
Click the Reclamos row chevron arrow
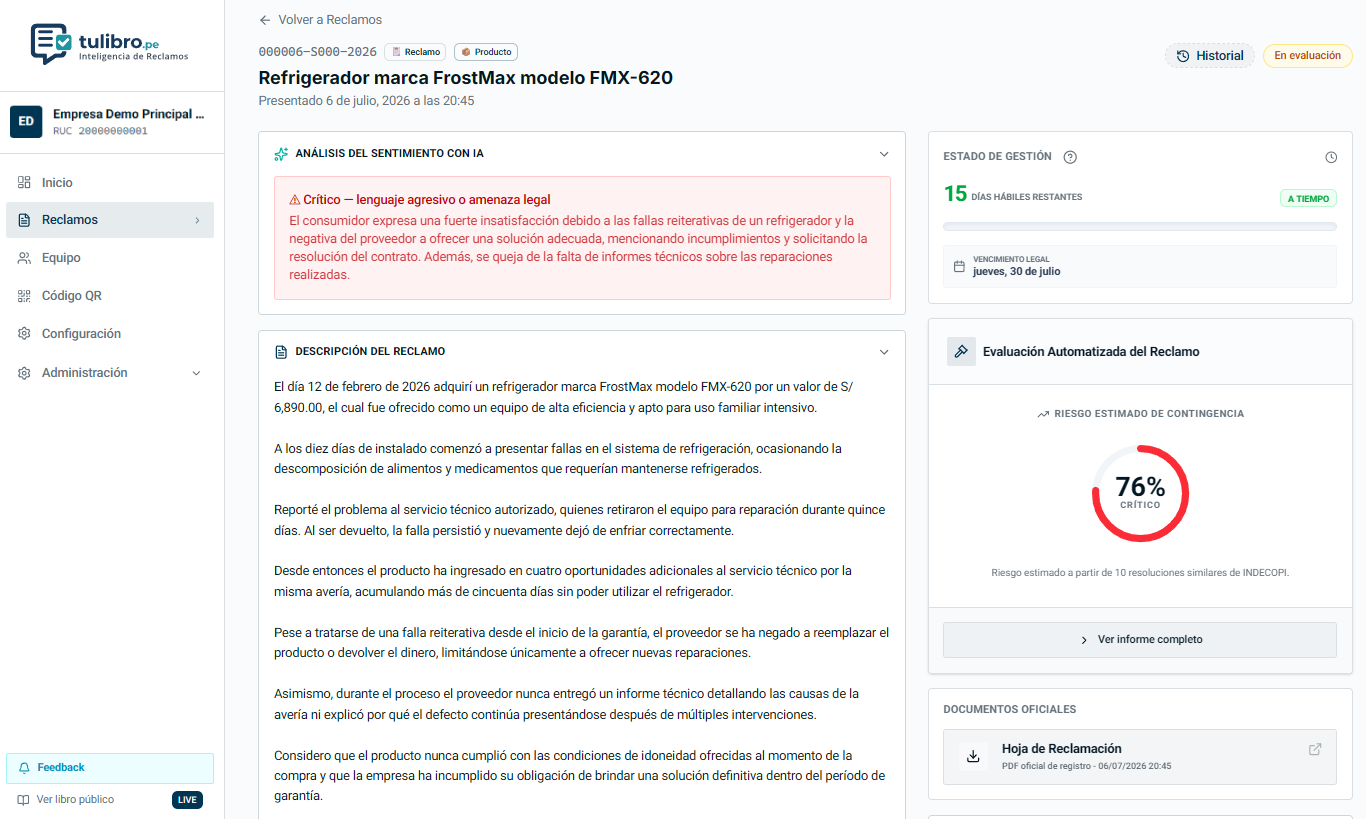point(197,220)
